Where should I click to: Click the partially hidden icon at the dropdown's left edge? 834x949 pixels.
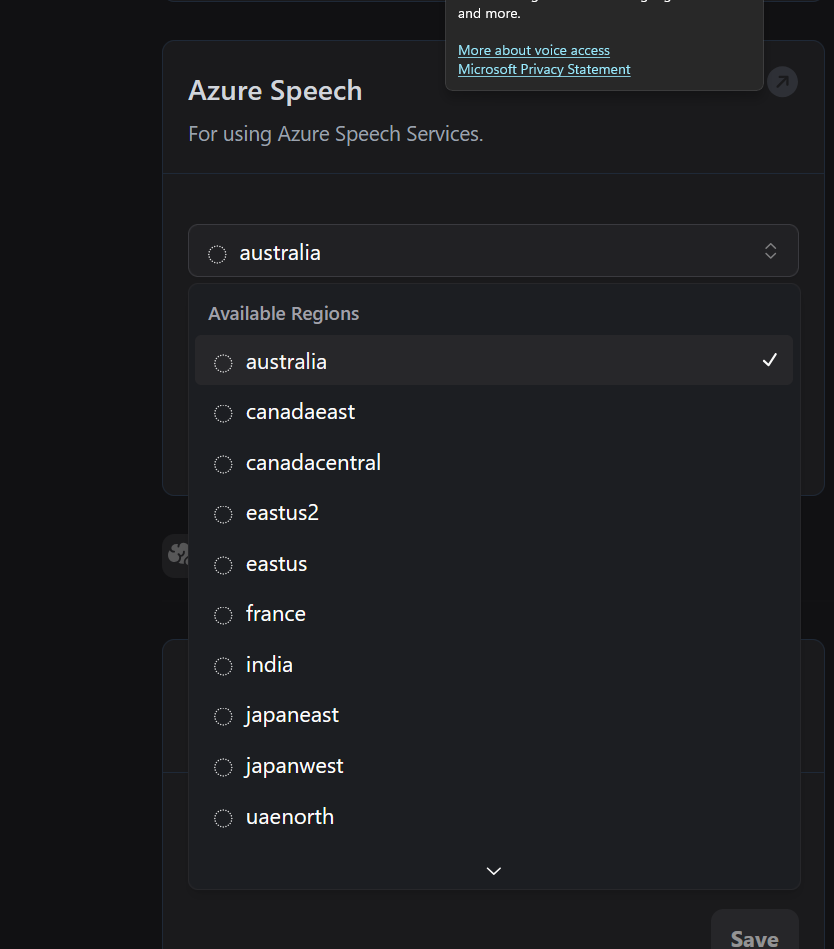tap(177, 555)
